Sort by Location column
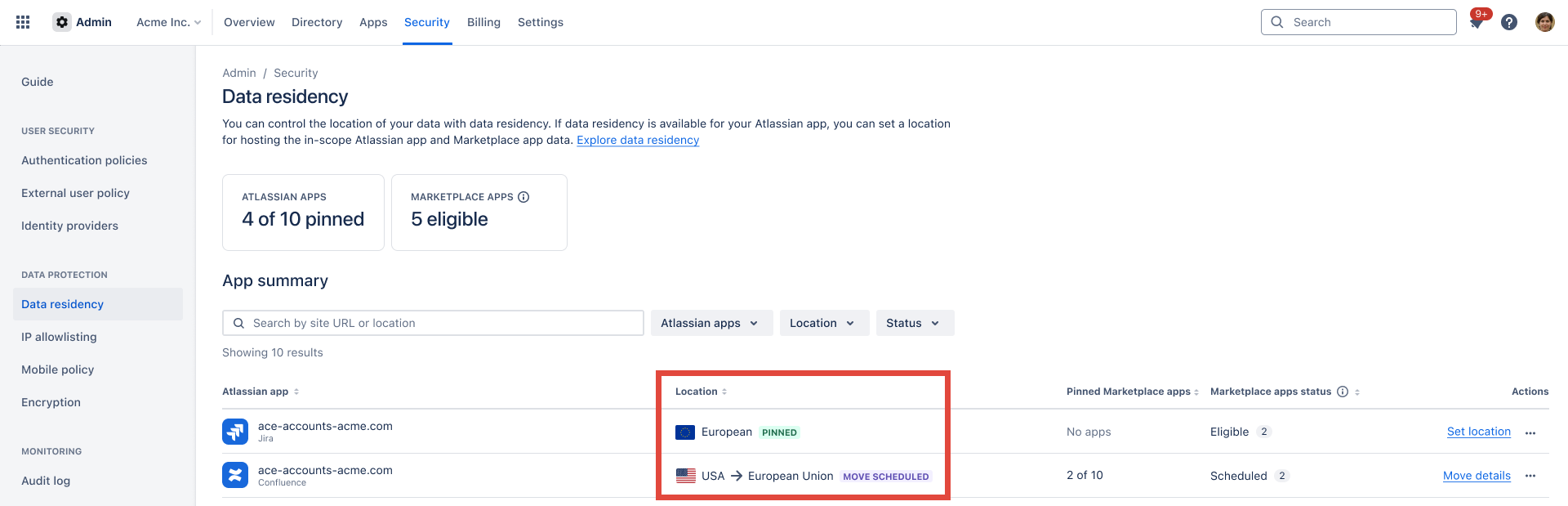Image resolution: width=1568 pixels, height=506 pixels. [x=724, y=392]
